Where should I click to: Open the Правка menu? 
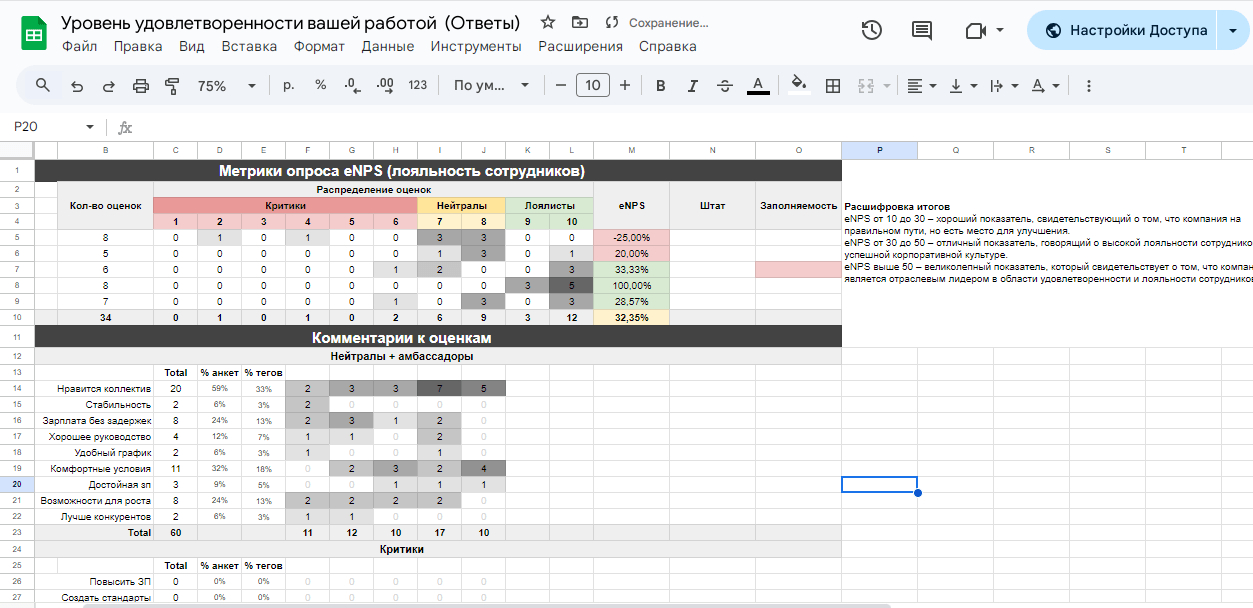[x=138, y=46]
